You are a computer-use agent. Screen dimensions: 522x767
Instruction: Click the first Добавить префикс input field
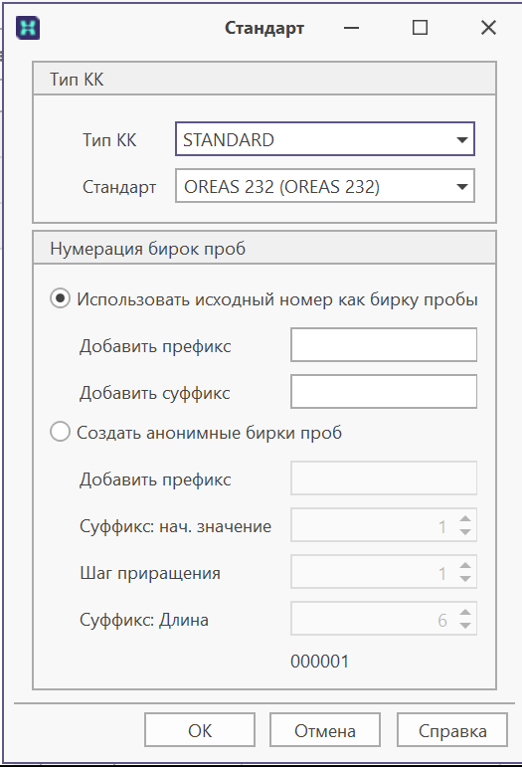coord(384,345)
